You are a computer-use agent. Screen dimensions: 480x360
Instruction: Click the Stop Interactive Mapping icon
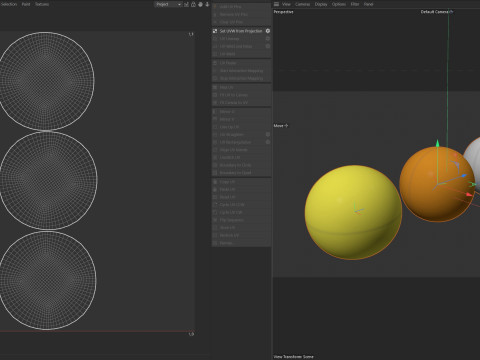(215, 78)
